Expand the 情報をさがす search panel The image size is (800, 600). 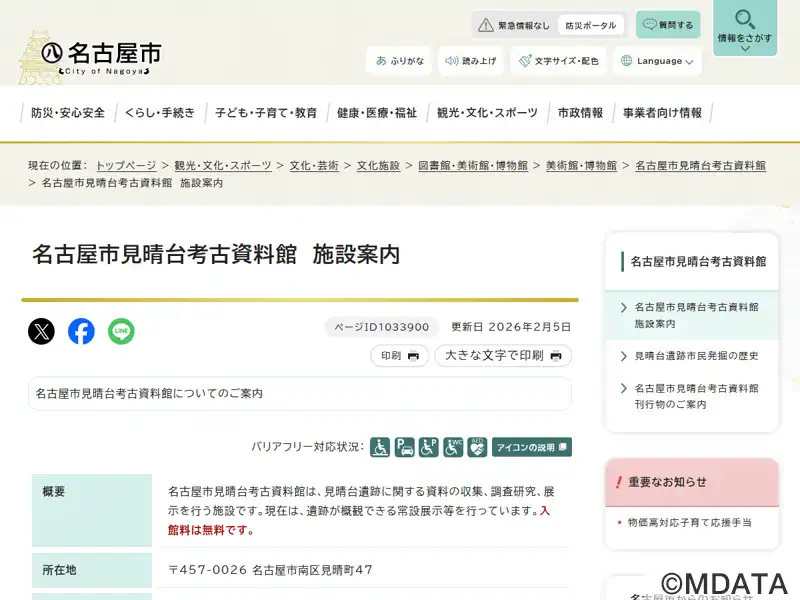[744, 28]
